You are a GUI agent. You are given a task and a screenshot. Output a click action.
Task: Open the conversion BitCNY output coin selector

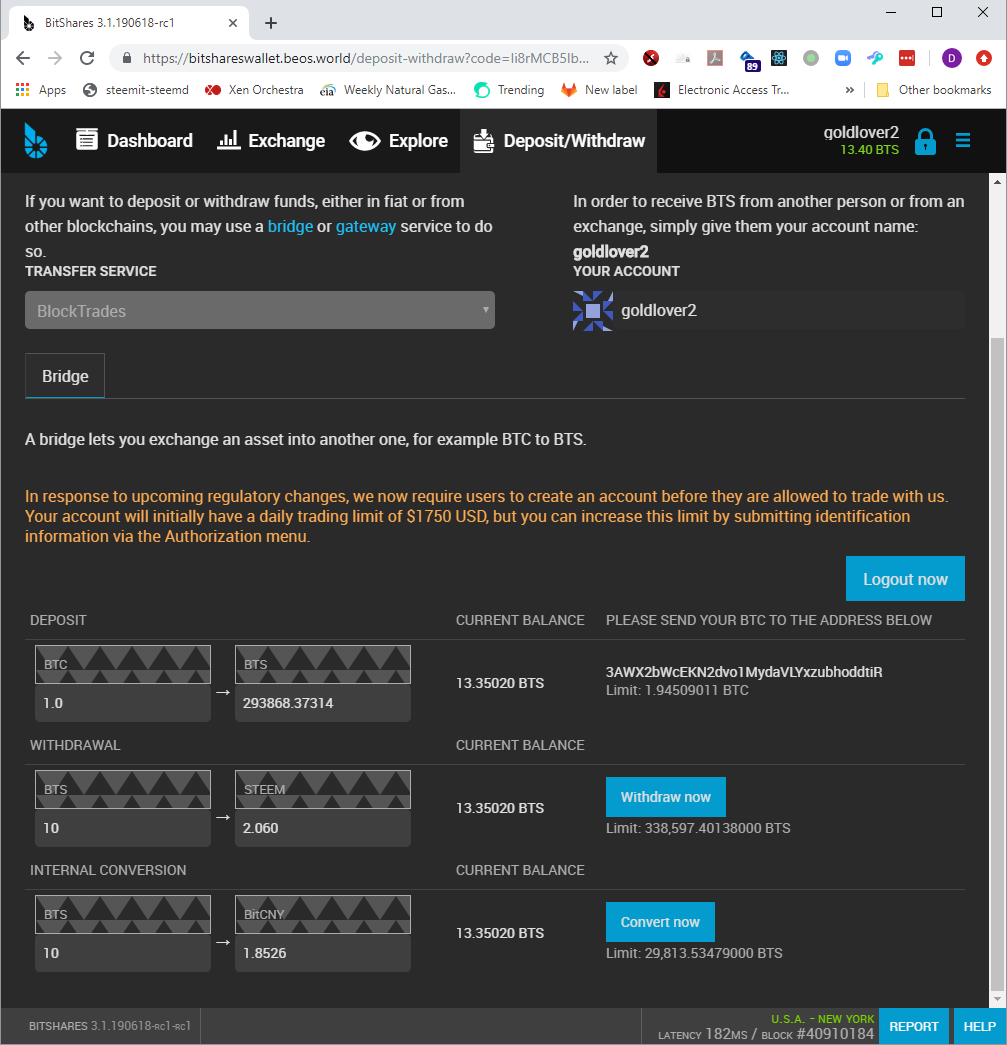[x=323, y=914]
